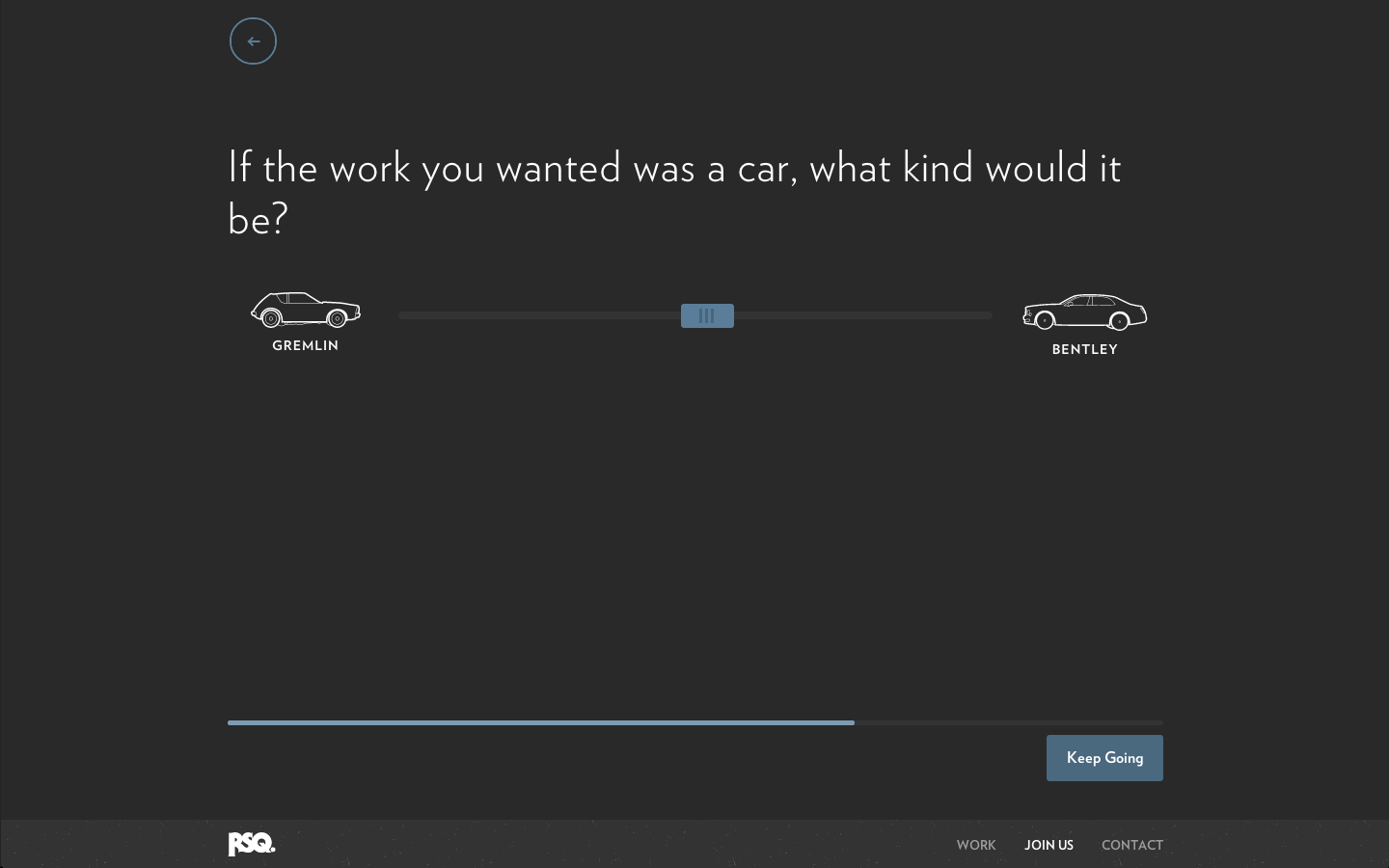The height and width of the screenshot is (868, 1389).
Task: Click the question heading about the car
Action: click(674, 192)
